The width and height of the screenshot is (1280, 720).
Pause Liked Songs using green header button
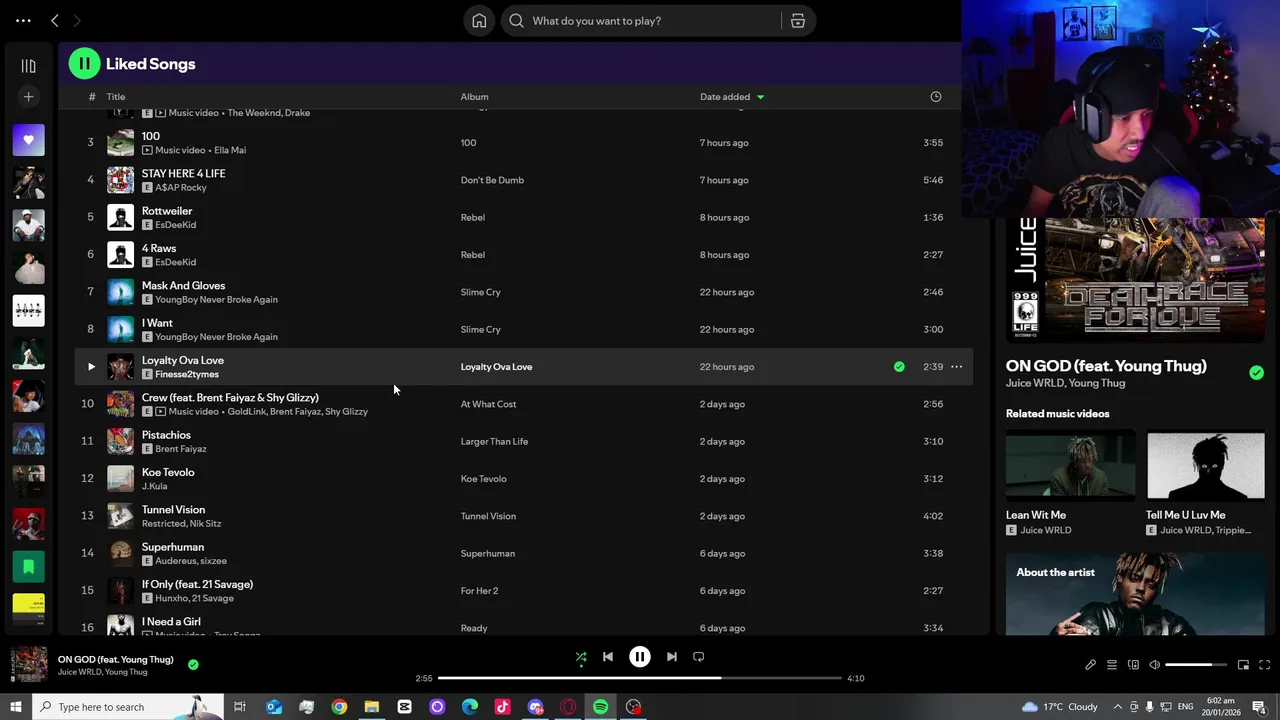coord(84,64)
